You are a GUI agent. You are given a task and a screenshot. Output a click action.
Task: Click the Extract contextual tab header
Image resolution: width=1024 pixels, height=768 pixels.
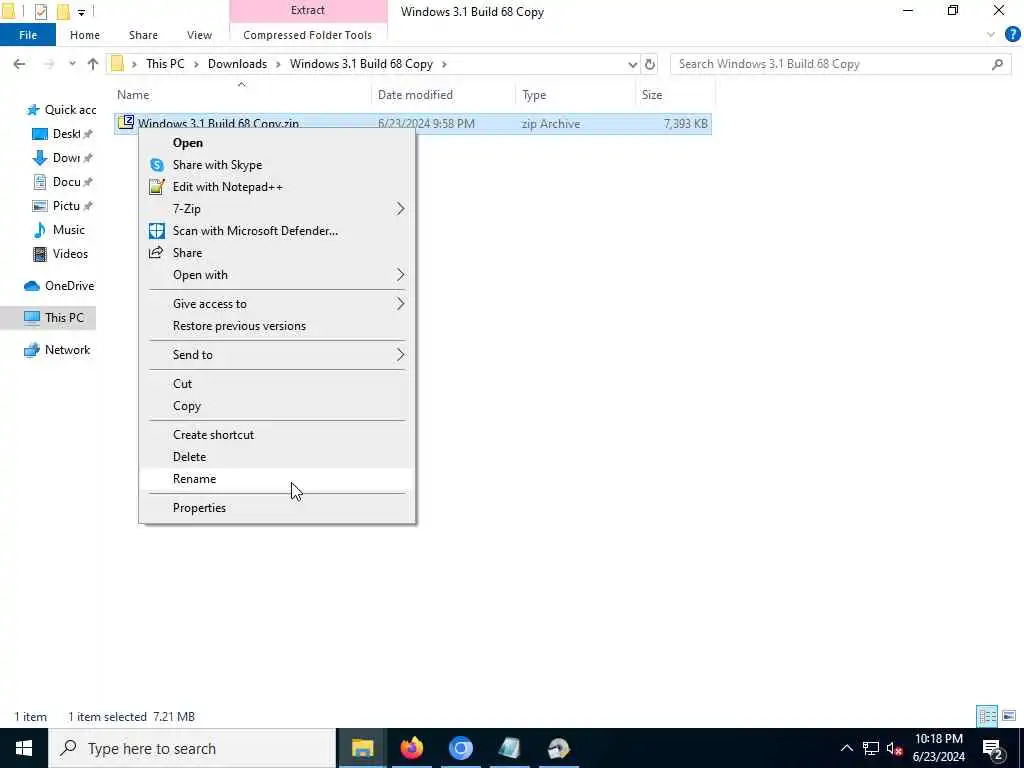click(308, 10)
